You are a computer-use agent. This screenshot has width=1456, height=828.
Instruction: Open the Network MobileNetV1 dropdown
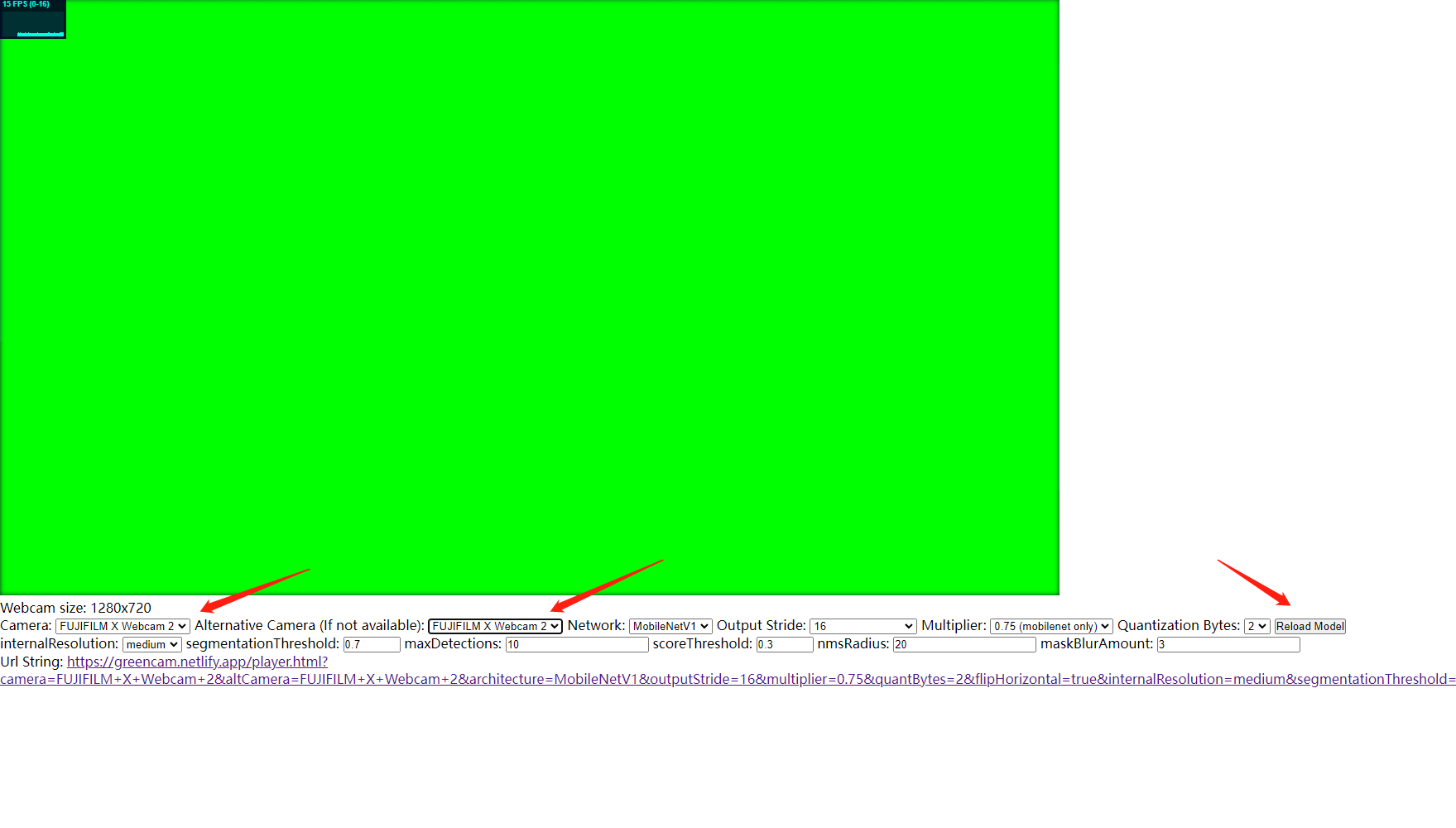click(x=670, y=626)
